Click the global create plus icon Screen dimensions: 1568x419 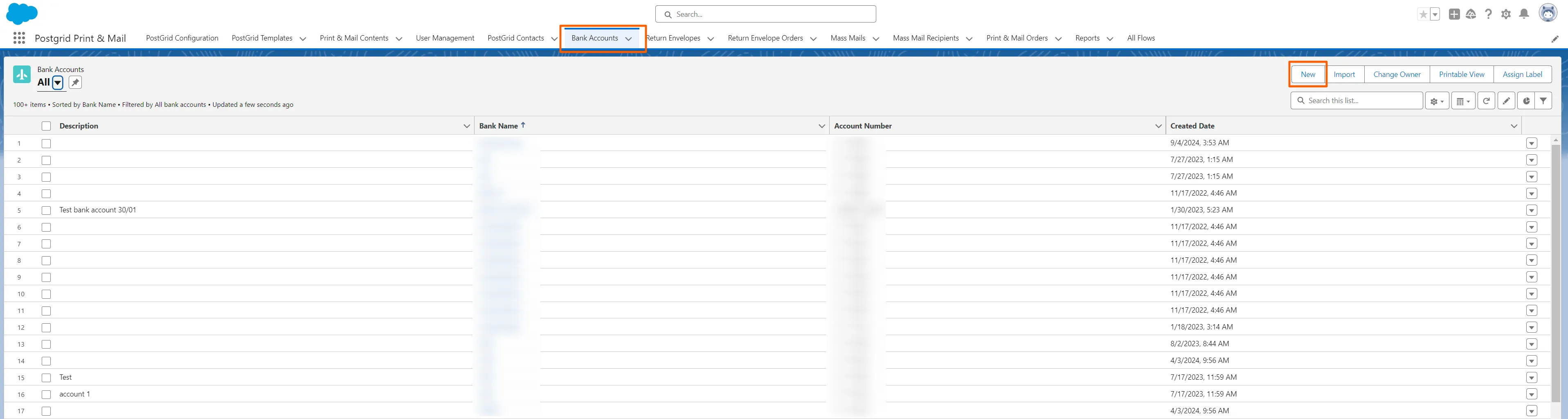(1453, 14)
